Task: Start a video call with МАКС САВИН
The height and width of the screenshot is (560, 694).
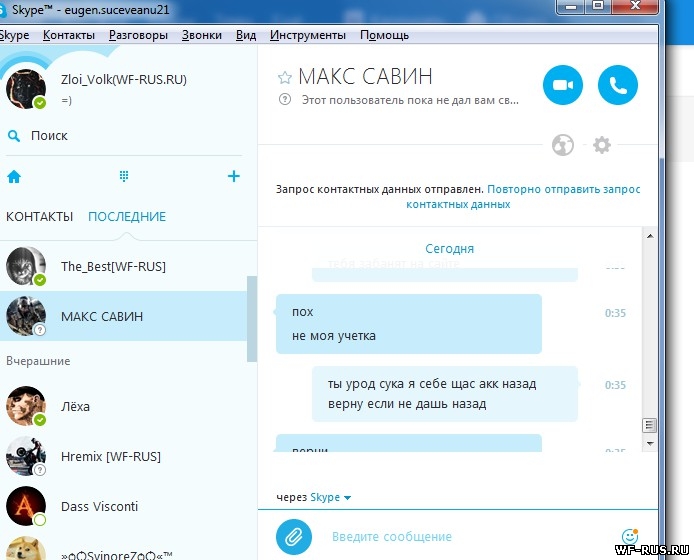Action: click(563, 85)
